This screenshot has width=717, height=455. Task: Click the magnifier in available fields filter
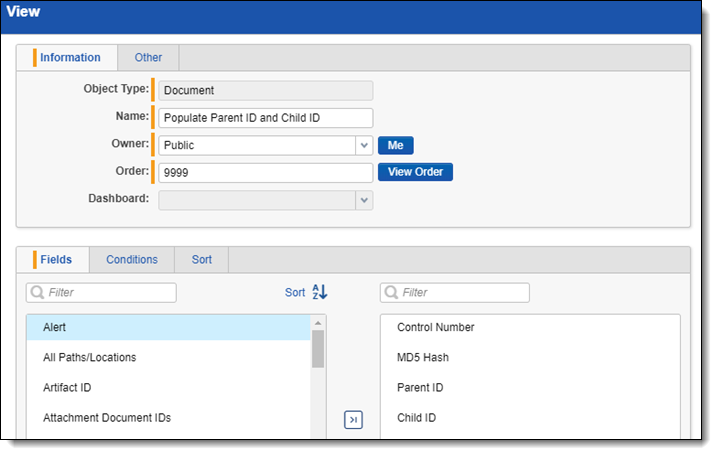click(x=37, y=293)
